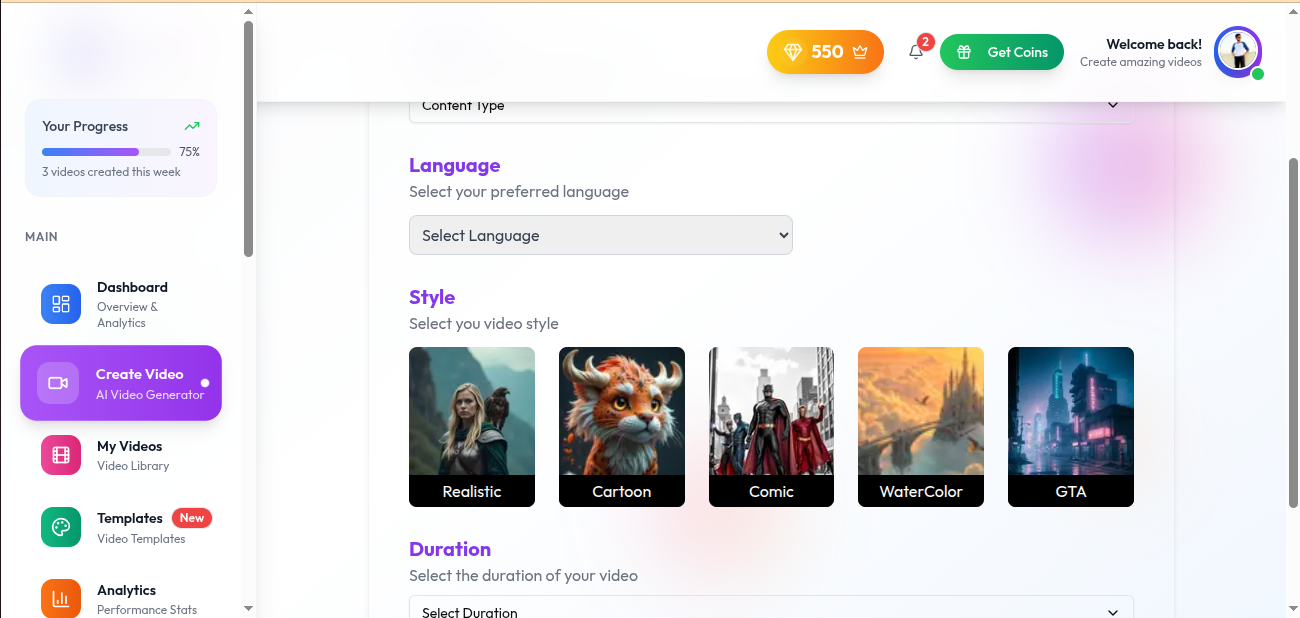Choose the Realistic video style
Screen dimensions: 1300x618
click(472, 427)
